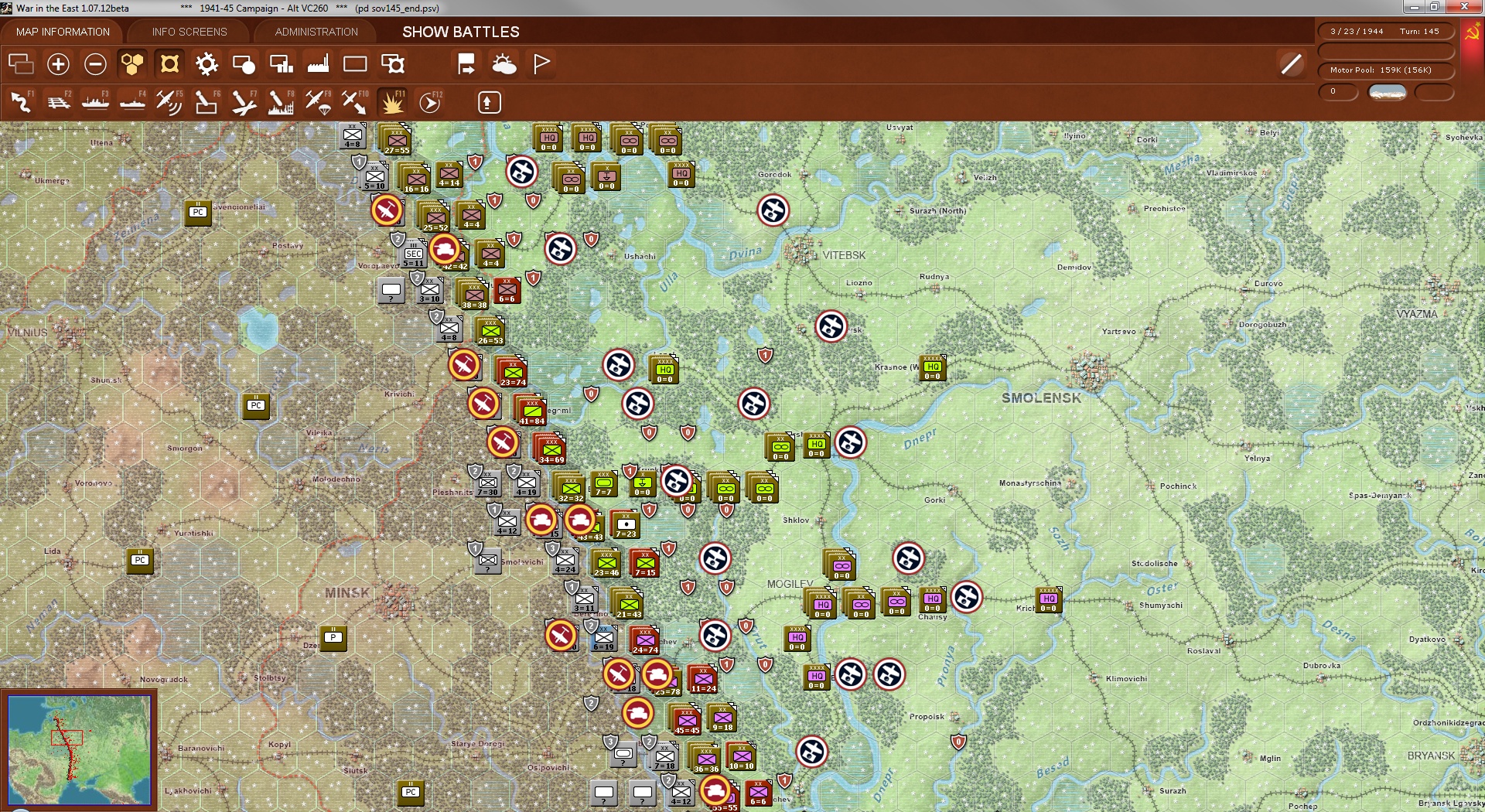Screen dimensions: 1485x812
Task: Click the boxed up-arrow toolbar icon
Action: click(x=489, y=102)
